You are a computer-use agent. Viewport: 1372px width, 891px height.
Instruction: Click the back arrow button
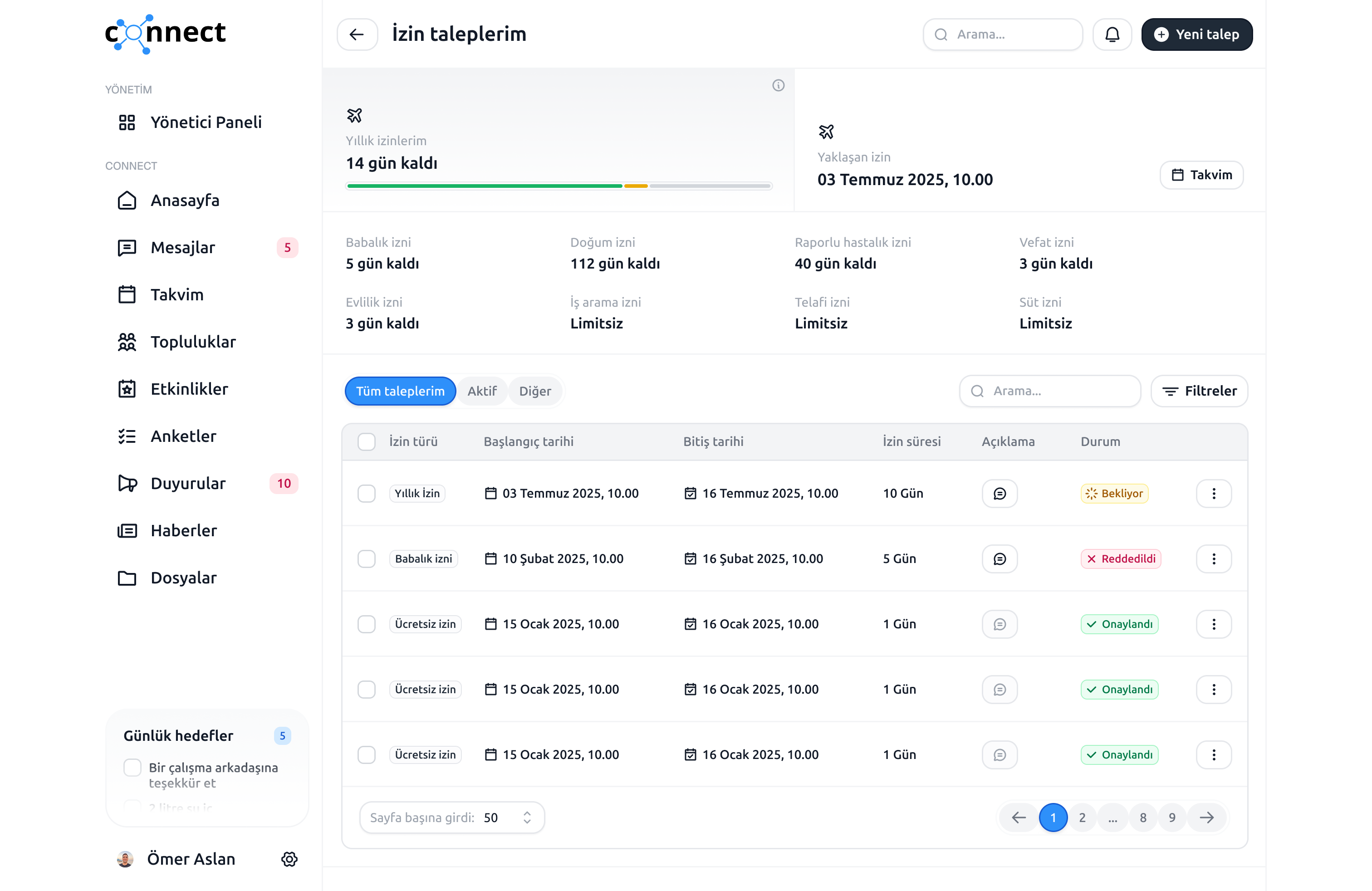(x=357, y=34)
